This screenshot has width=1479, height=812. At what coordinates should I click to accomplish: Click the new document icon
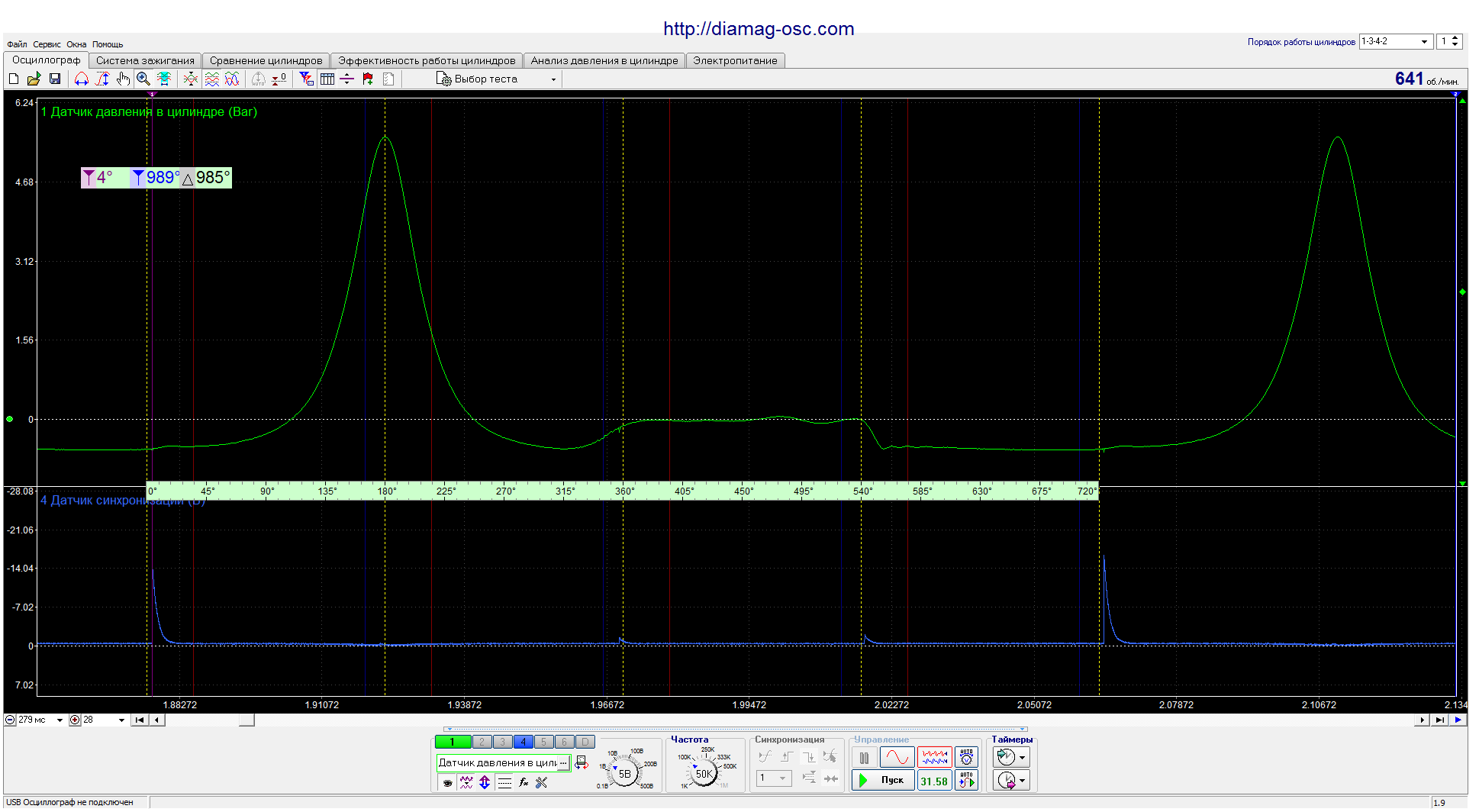pyautogui.click(x=14, y=79)
